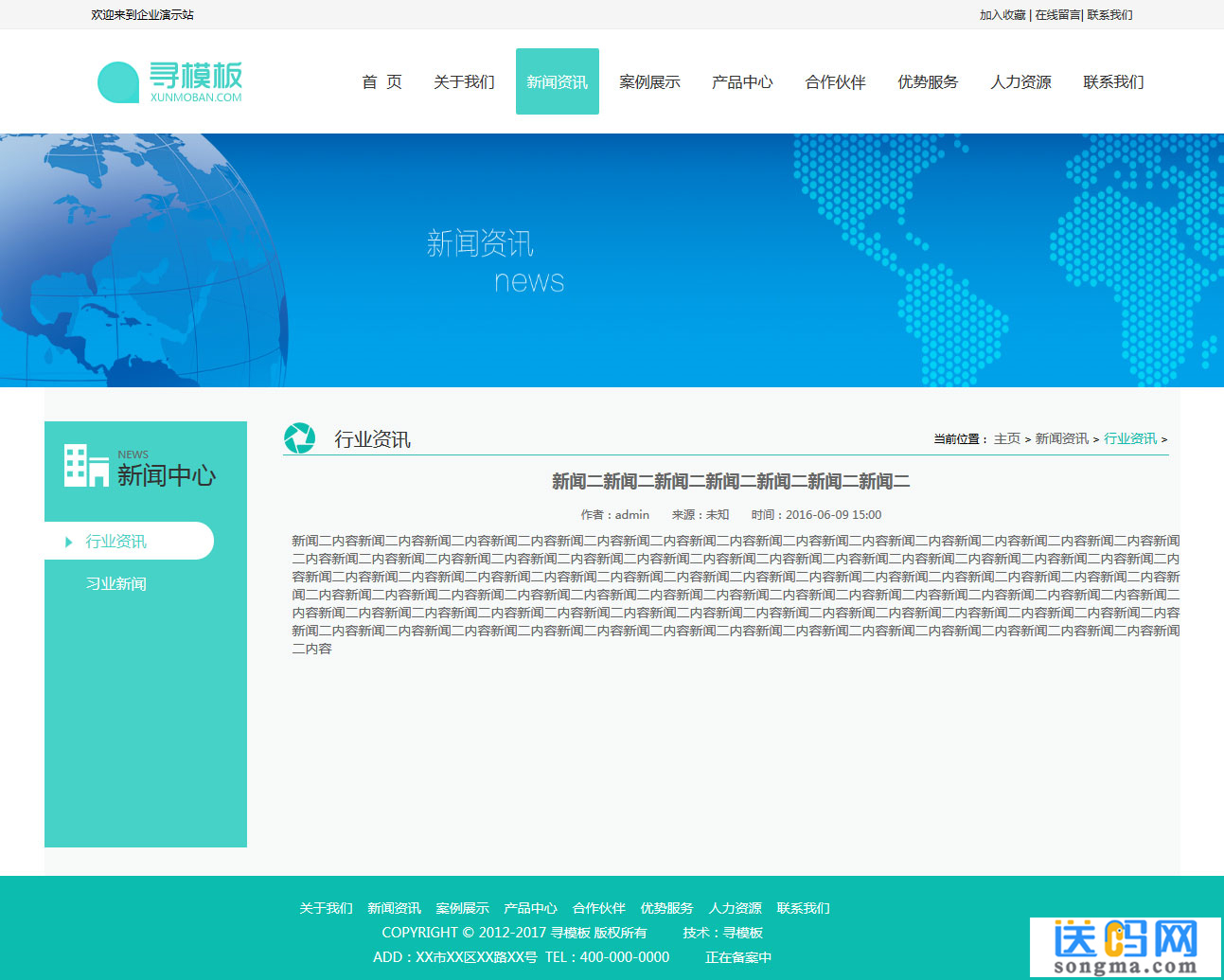1224x980 pixels.
Task: Click 联系我们 in the top utility bar
Action: tap(1109, 15)
